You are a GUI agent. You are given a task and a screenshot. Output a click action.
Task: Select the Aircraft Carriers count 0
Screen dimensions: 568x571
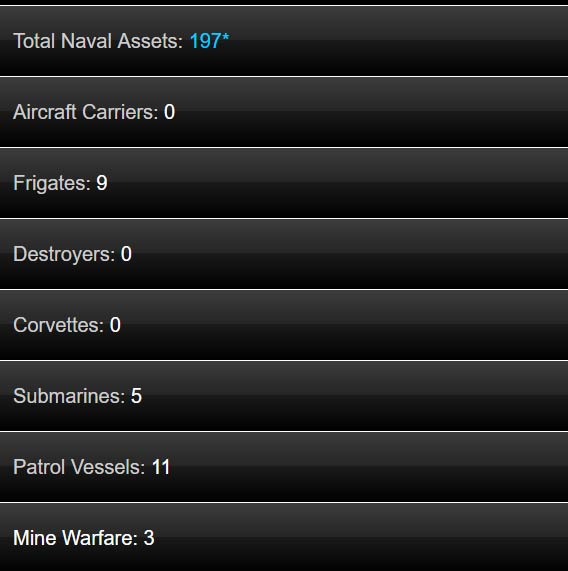[x=169, y=112]
